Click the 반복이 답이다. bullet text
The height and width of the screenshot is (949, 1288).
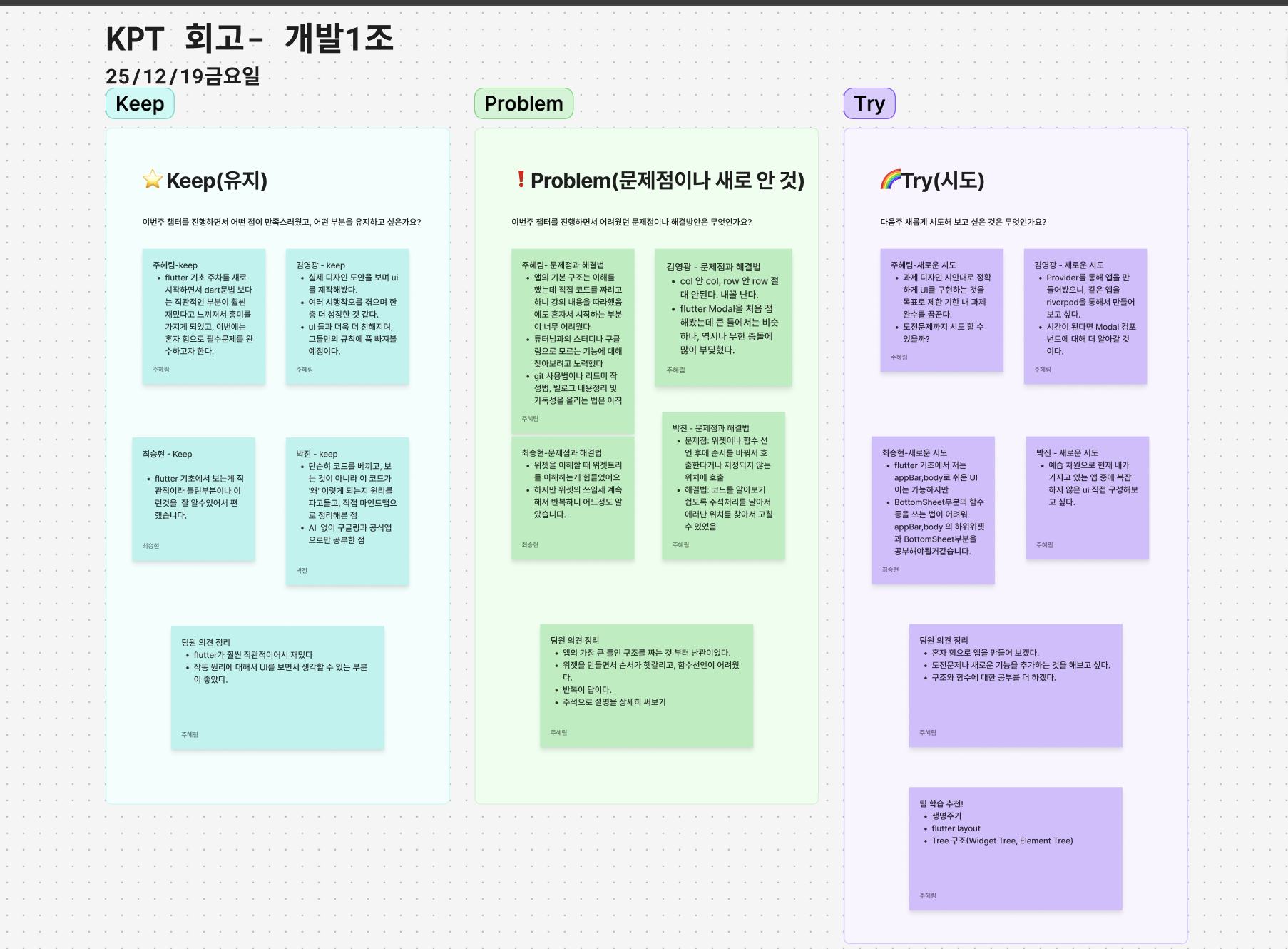[x=587, y=690]
